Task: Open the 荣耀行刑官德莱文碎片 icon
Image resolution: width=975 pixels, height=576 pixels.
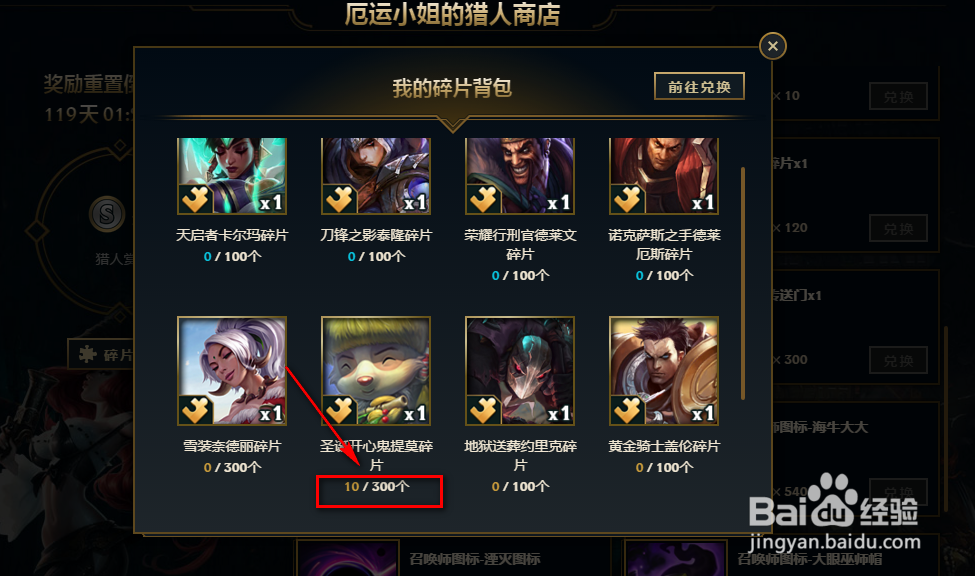Action: (x=520, y=176)
